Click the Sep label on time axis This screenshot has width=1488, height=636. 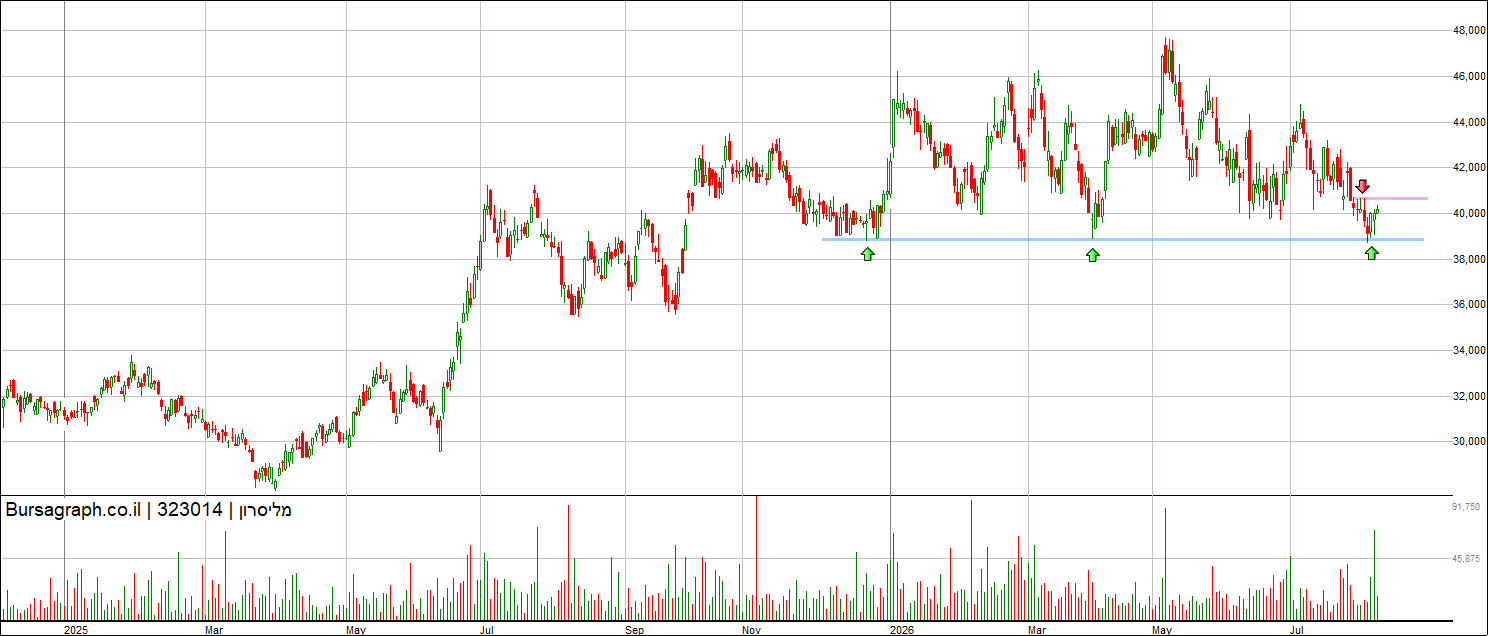tap(634, 630)
